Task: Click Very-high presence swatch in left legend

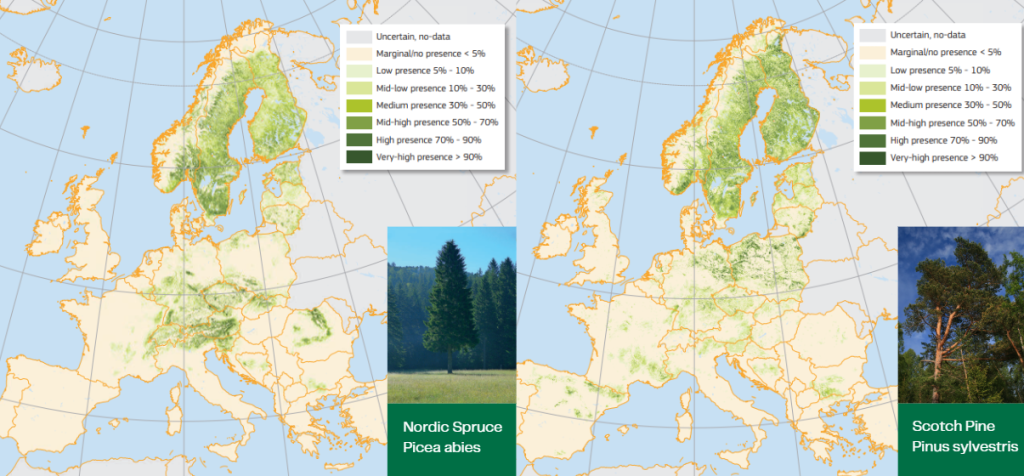Action: pos(359,157)
